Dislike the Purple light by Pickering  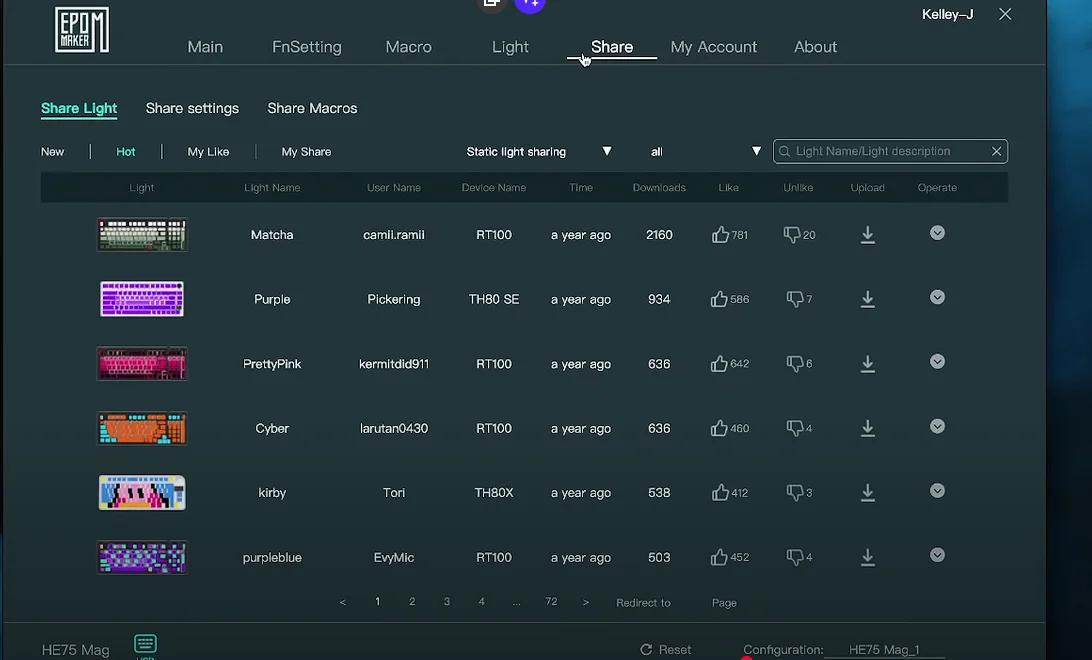[795, 299]
